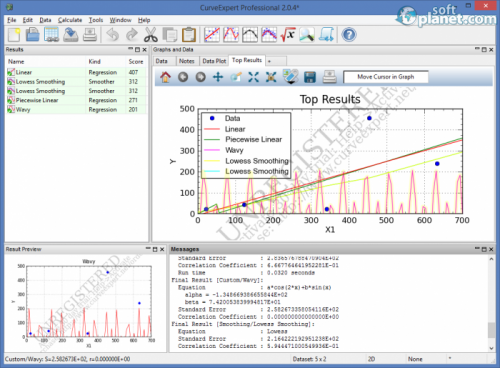Click the Wavy result preview thumbnail
Viewport: 500px width, 368px height.
coord(85,302)
